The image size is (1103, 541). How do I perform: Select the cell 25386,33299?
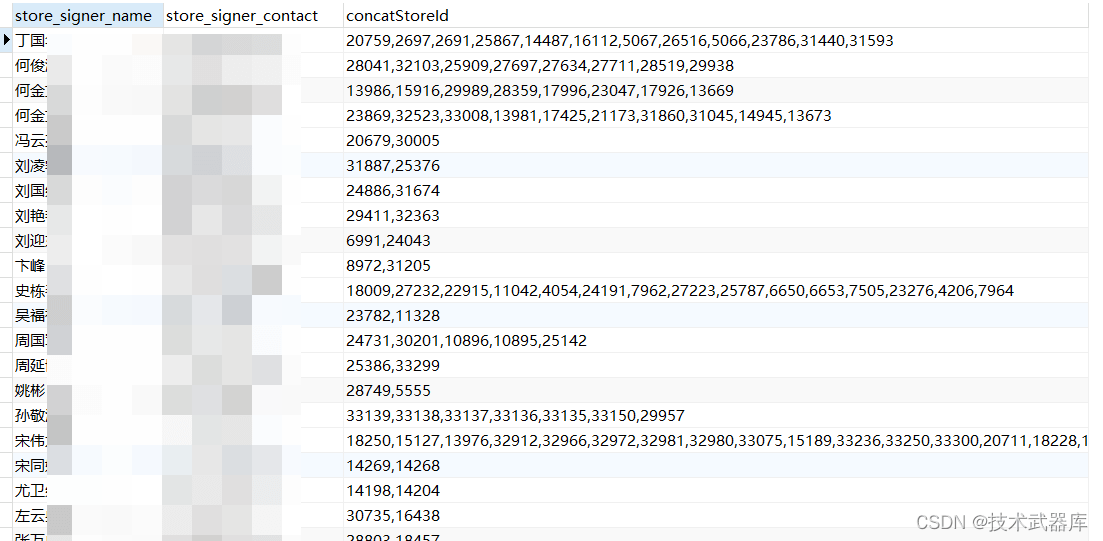click(x=716, y=366)
